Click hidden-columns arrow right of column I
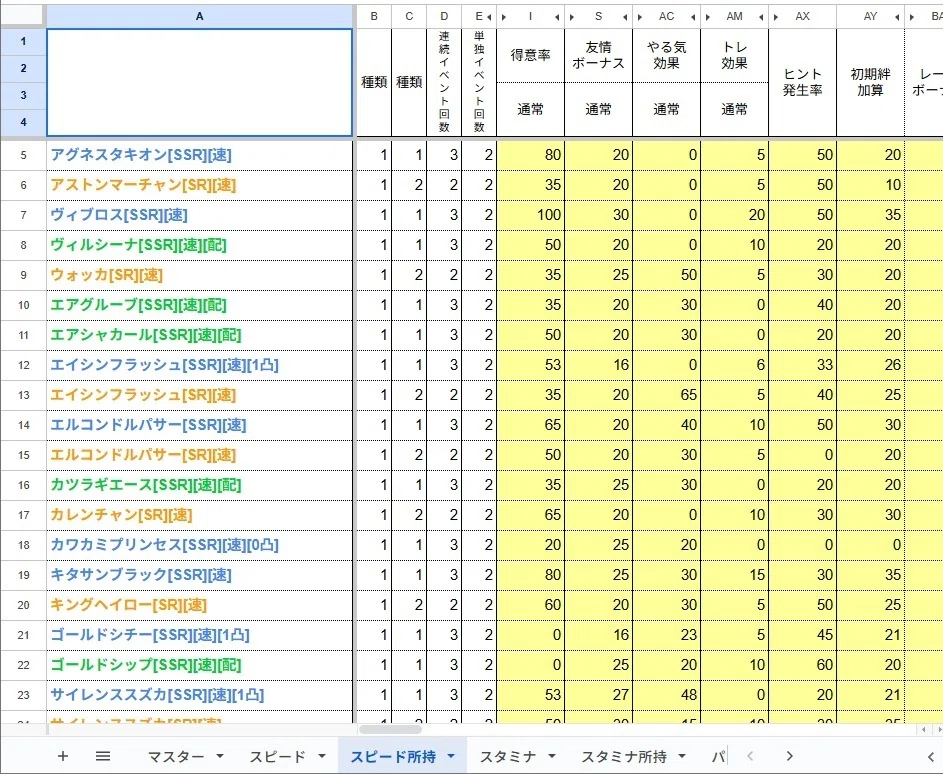Screen dimensions: 943x774 tap(558, 17)
